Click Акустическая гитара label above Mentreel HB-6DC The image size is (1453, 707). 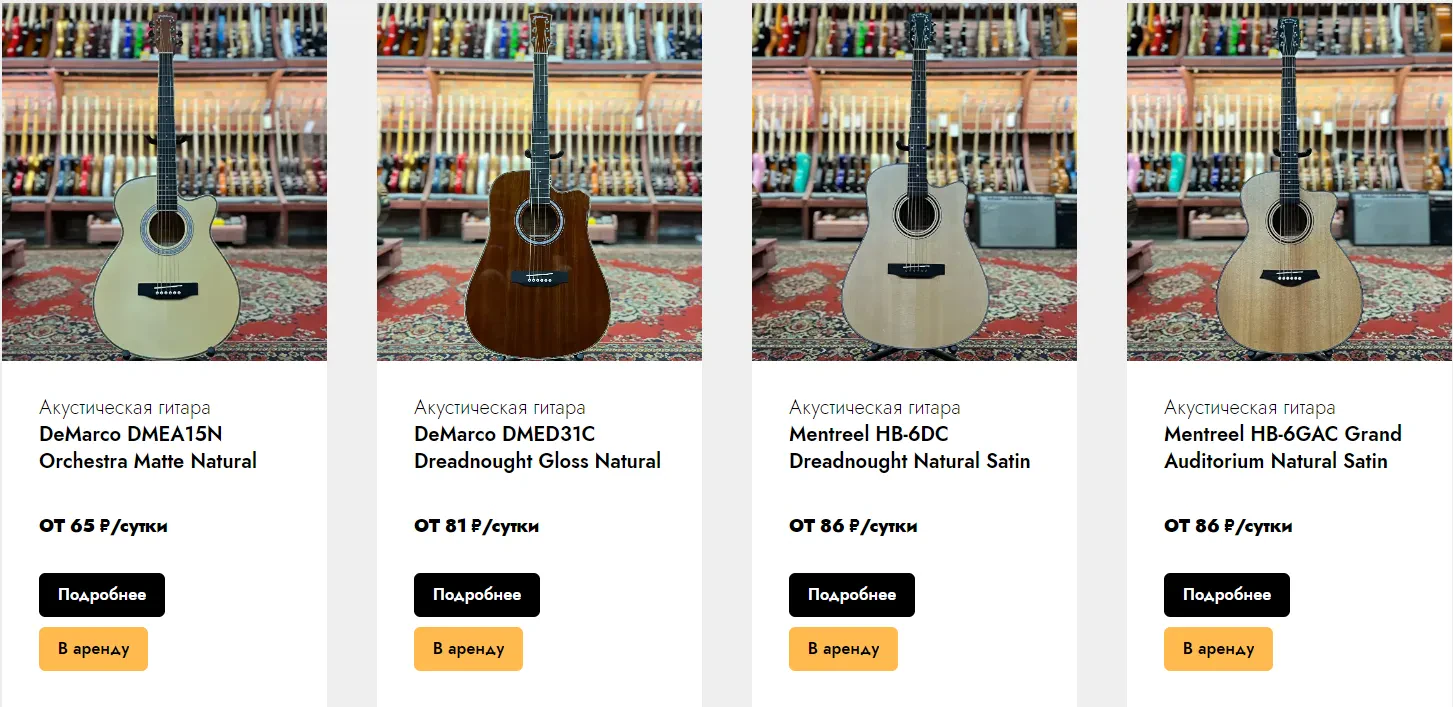click(x=875, y=408)
